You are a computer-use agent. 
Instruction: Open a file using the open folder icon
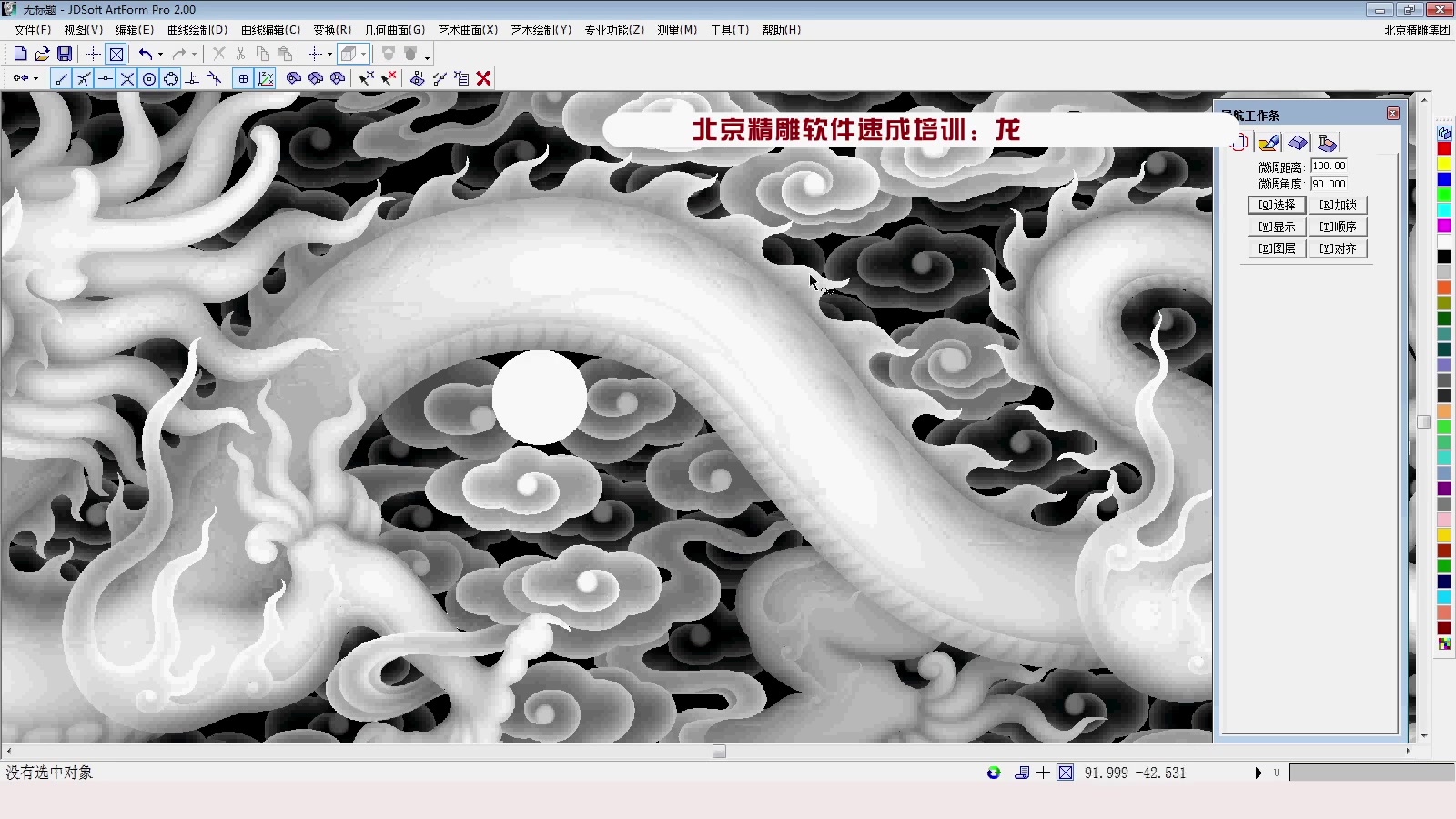click(x=43, y=54)
